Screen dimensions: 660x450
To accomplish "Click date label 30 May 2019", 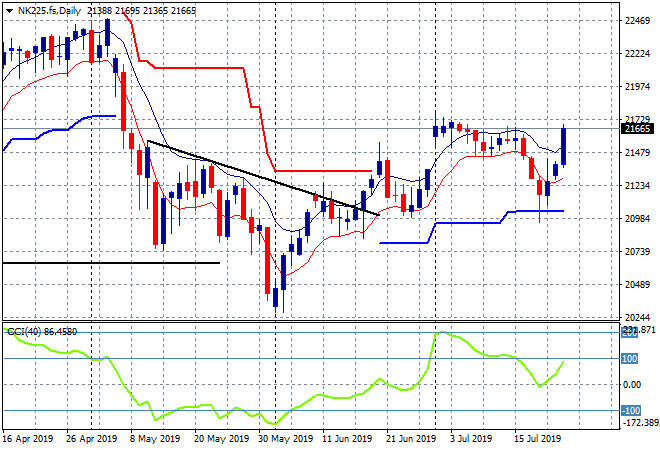I will click(285, 439).
